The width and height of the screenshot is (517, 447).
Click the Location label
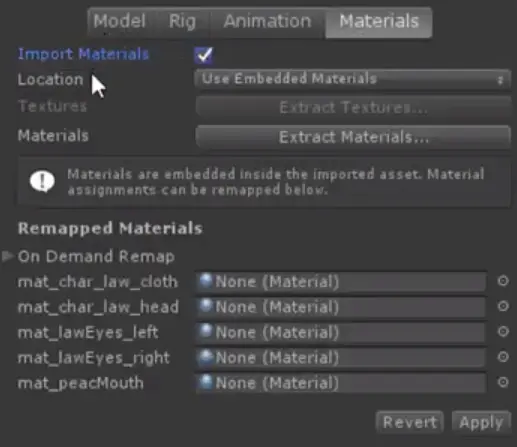click(50, 80)
